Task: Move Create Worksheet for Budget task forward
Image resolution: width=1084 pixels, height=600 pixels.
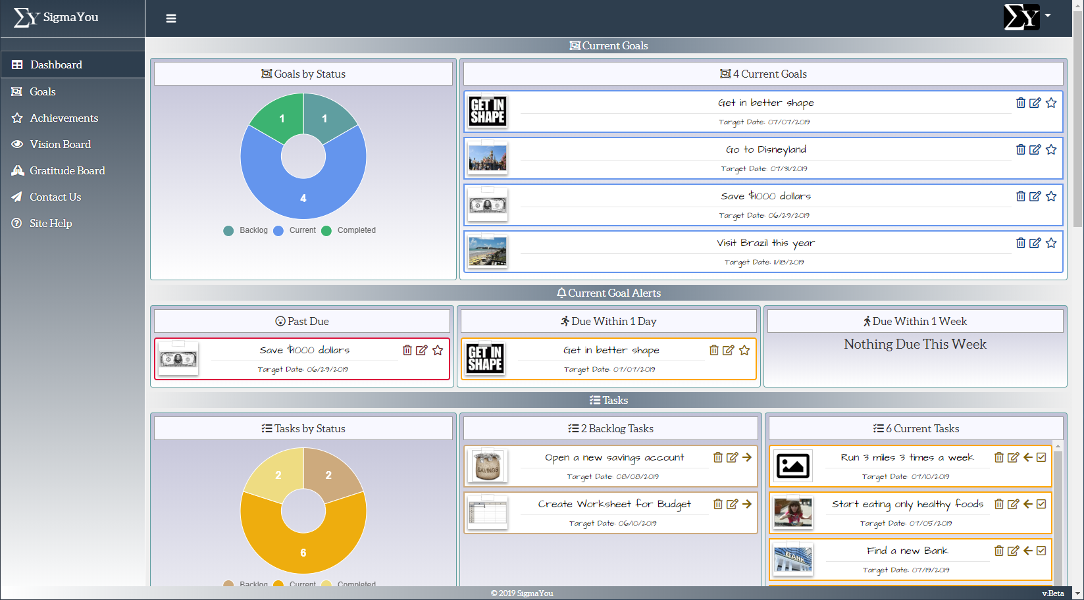Action: pos(747,504)
